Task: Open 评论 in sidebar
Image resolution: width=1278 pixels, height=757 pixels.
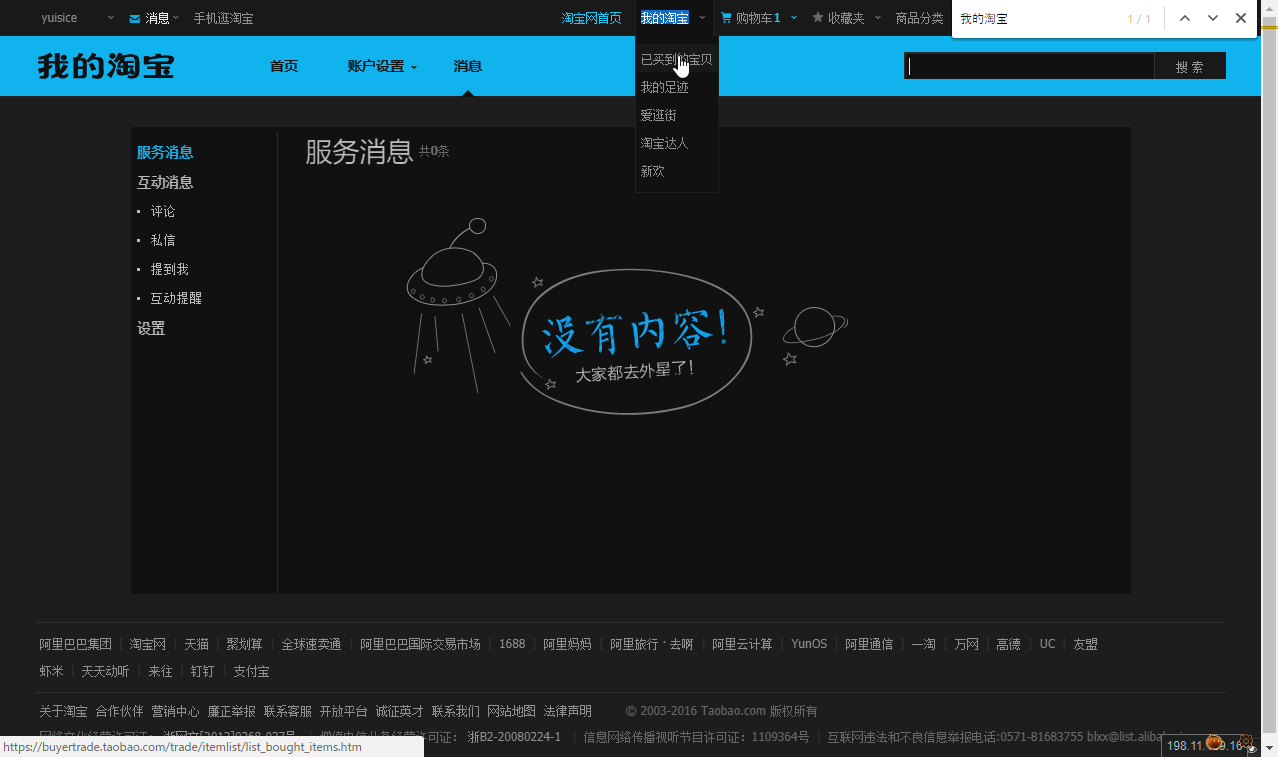Action: click(163, 211)
